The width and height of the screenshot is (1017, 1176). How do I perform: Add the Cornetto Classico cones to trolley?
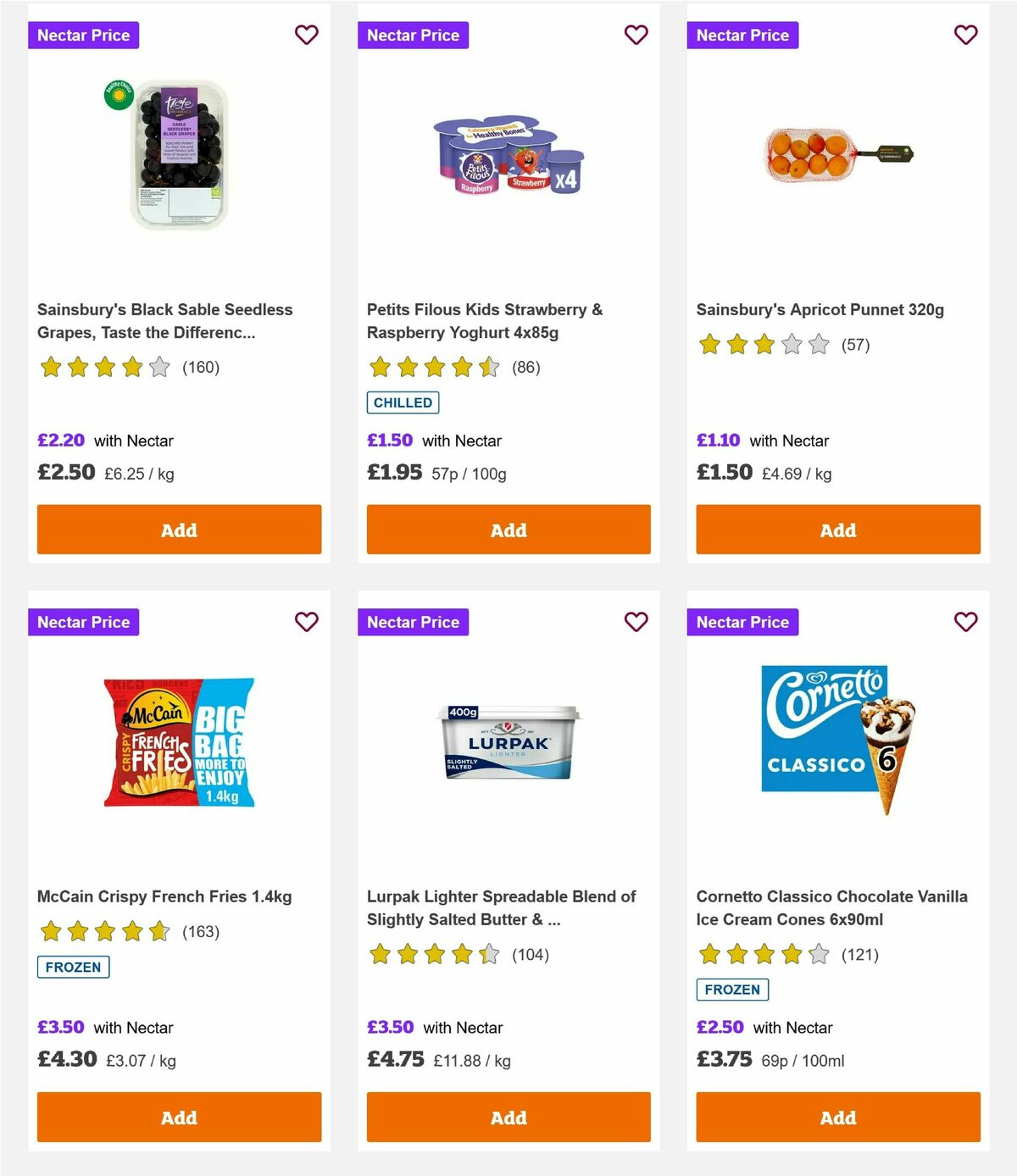click(x=837, y=1117)
